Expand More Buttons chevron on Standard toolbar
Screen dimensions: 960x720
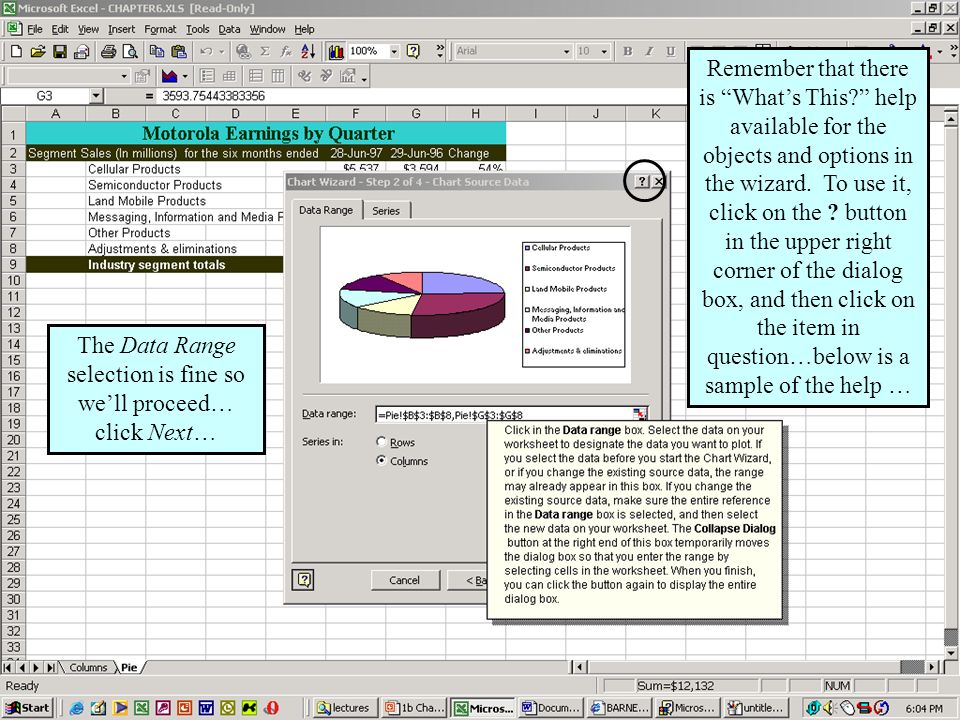tap(440, 51)
